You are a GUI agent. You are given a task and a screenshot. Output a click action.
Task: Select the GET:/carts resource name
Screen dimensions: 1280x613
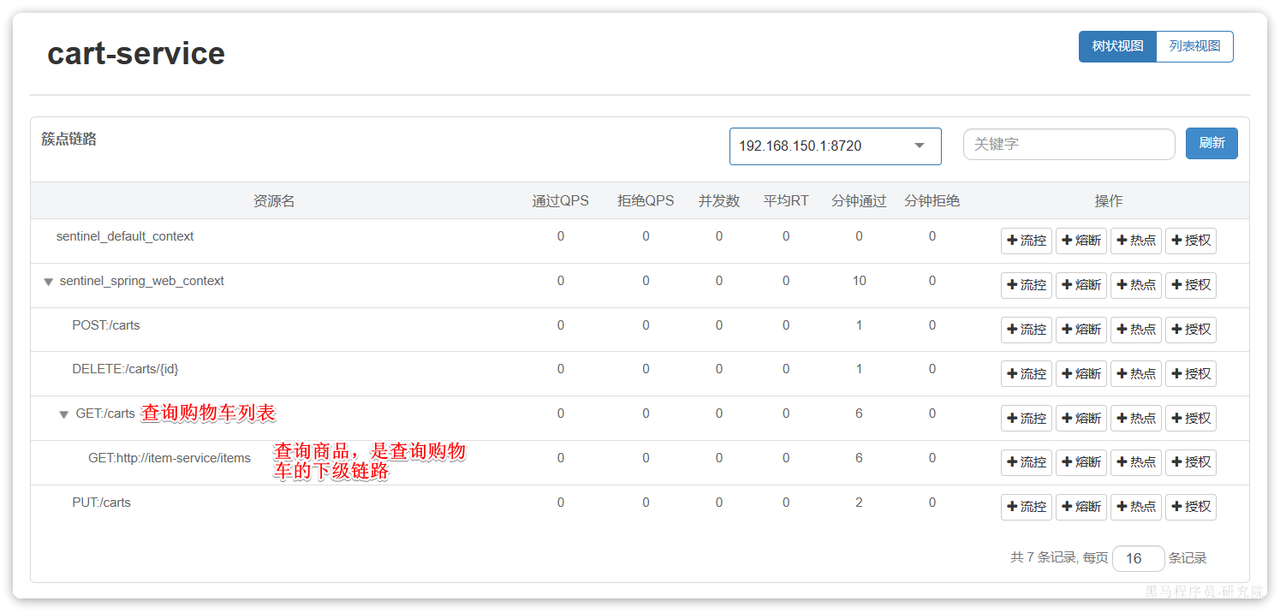pyautogui.click(x=105, y=413)
